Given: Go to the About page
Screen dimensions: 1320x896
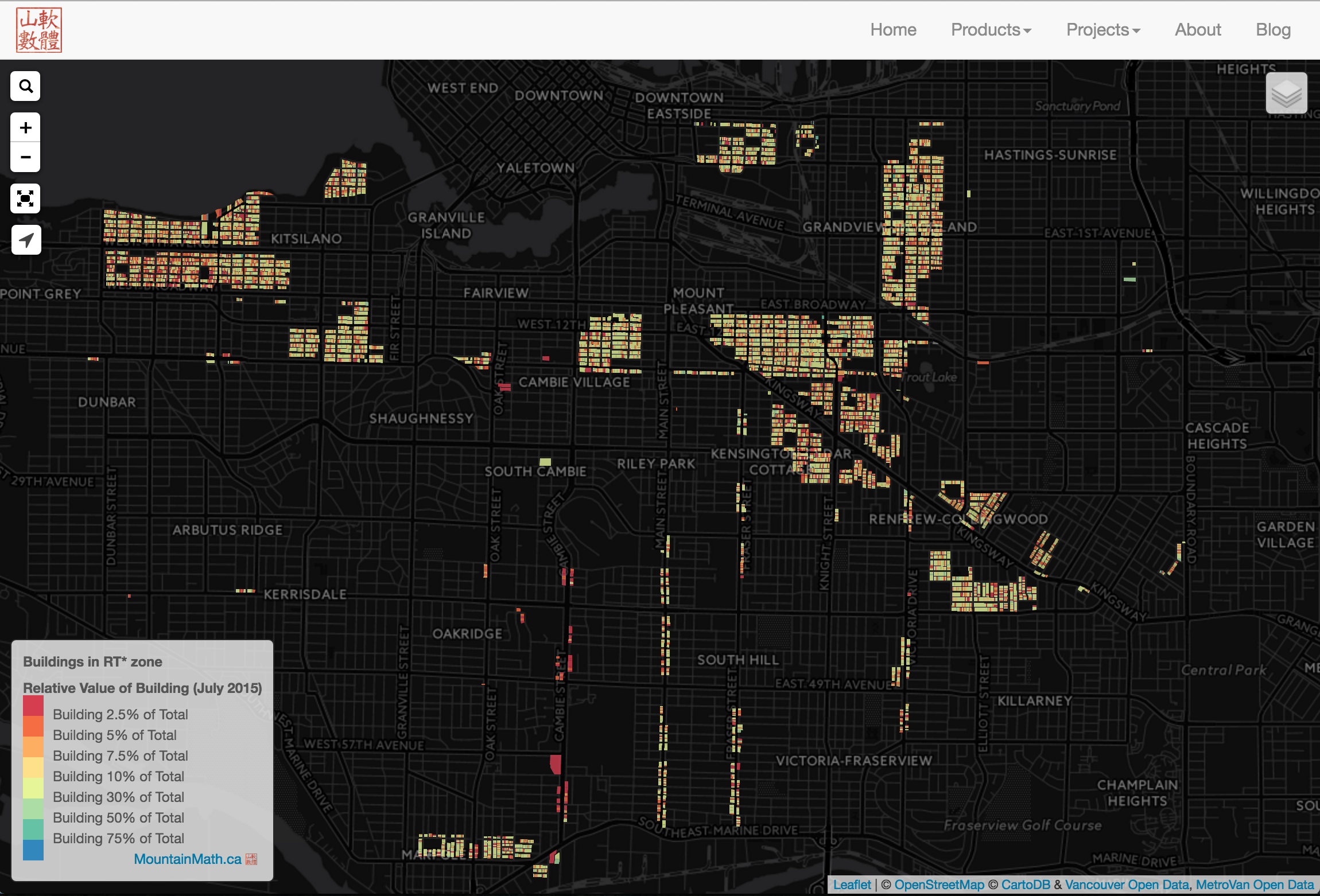Looking at the screenshot, I should coord(1198,30).
